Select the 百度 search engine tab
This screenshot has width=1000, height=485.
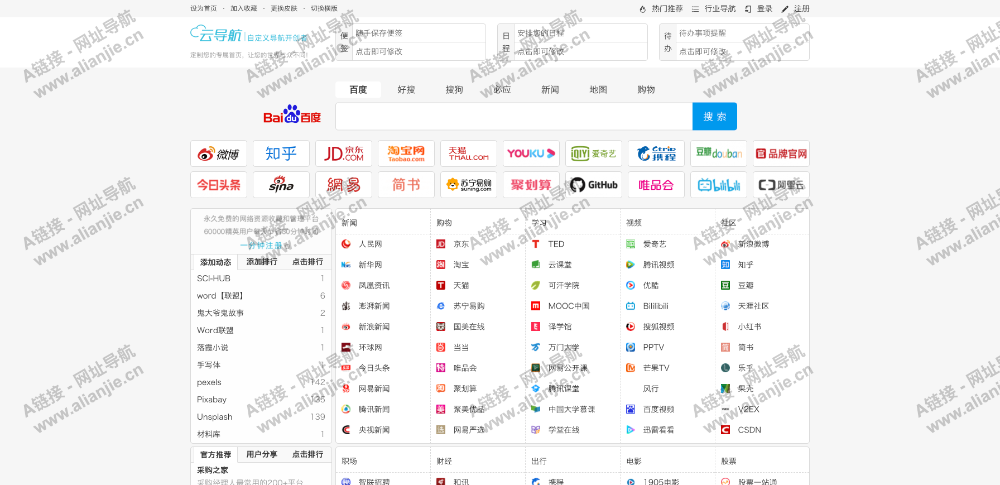[358, 89]
